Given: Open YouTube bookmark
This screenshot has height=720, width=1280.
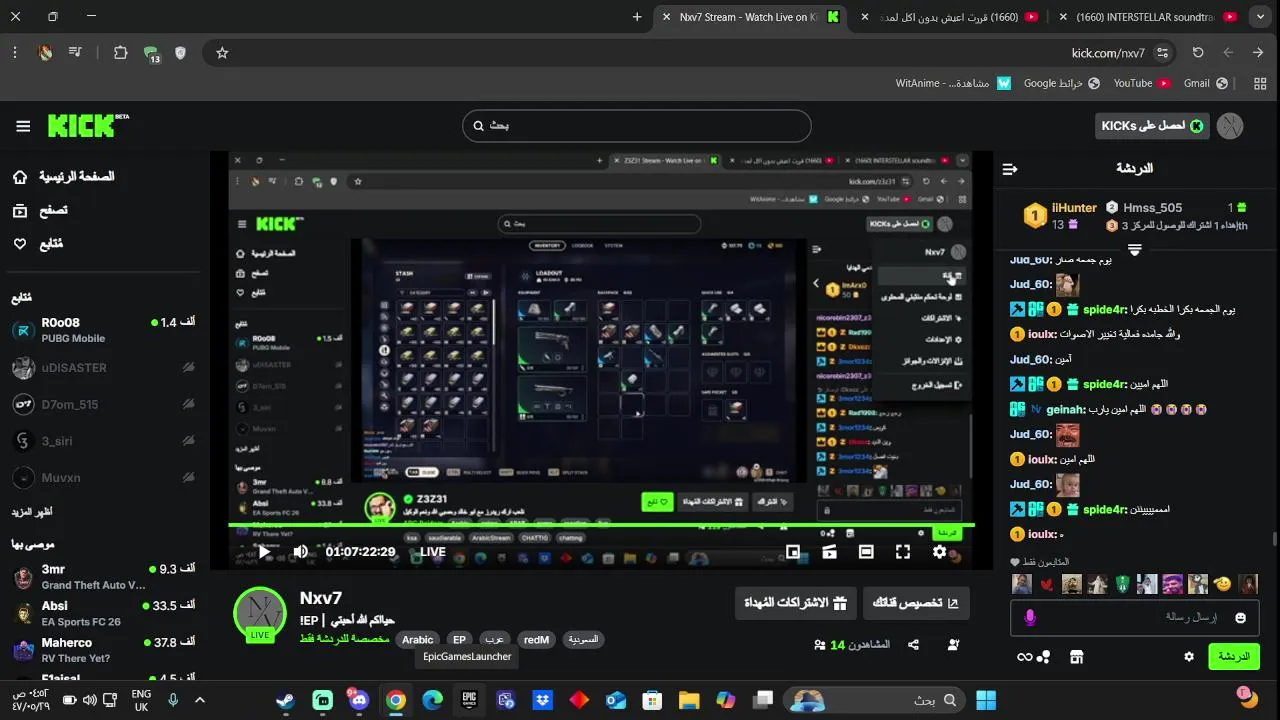Looking at the screenshot, I should pos(1142,83).
